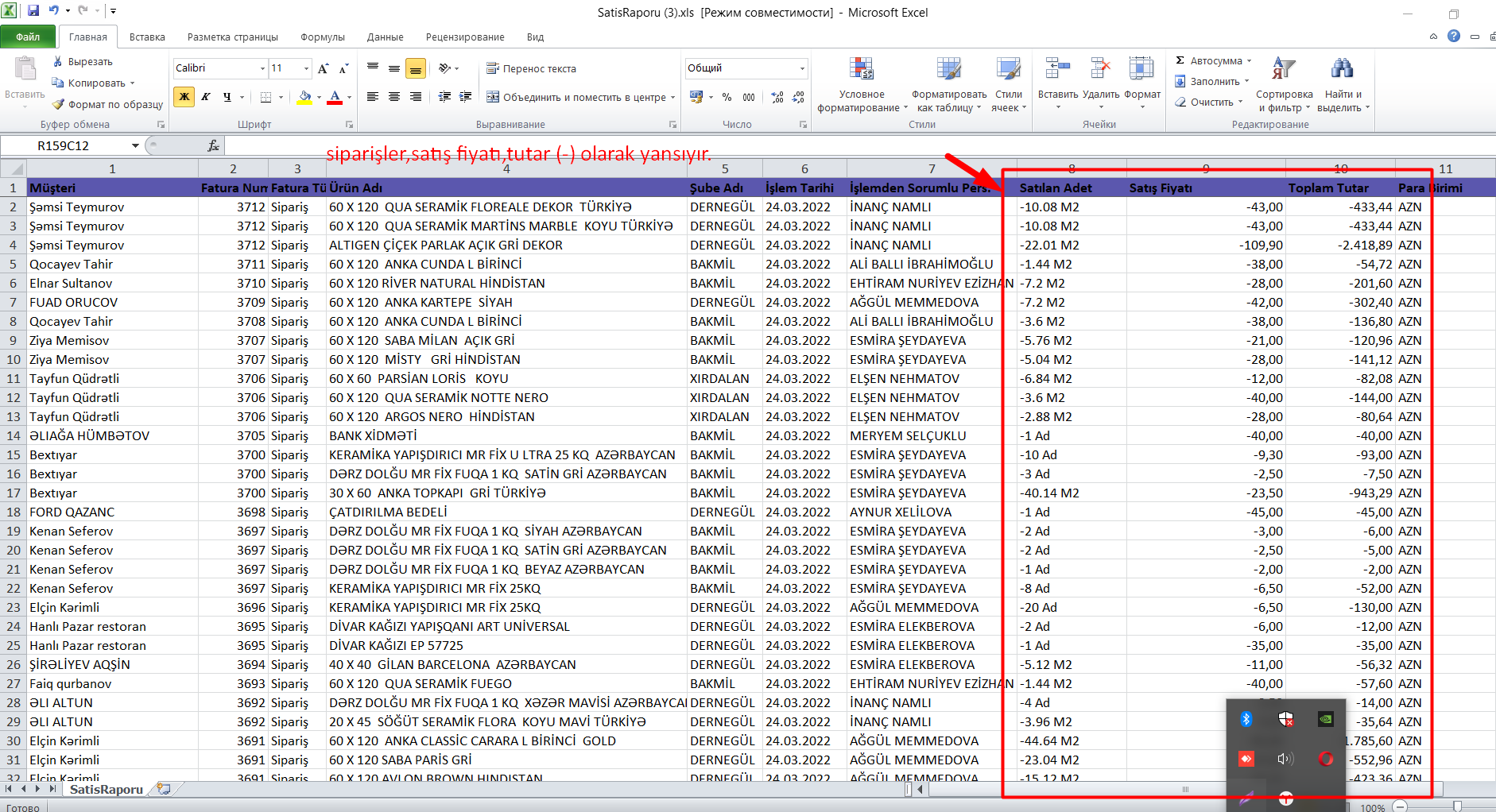Click the Format as Table icon

pos(948,70)
